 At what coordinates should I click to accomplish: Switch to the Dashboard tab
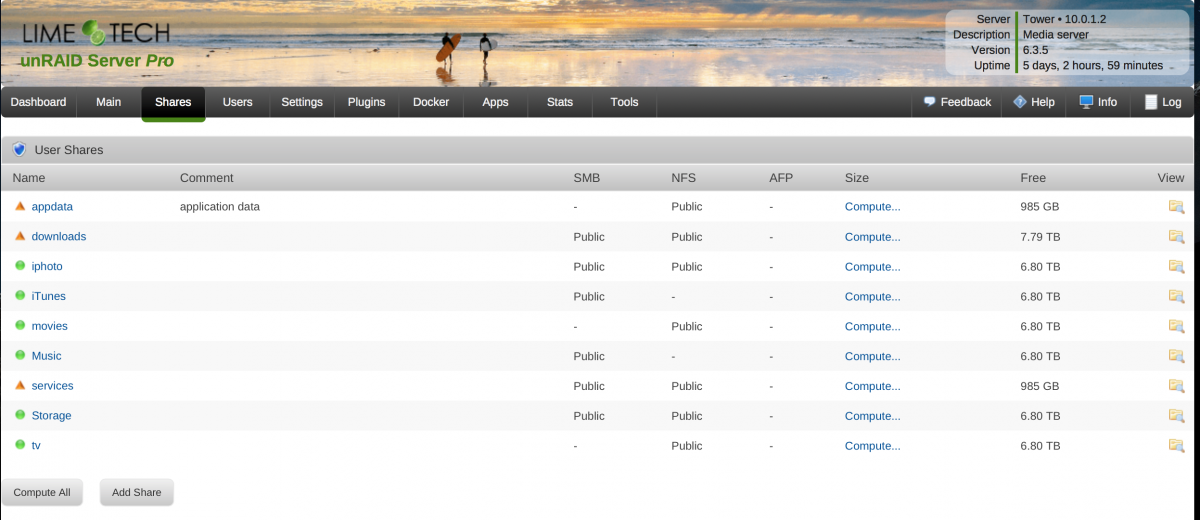38,102
